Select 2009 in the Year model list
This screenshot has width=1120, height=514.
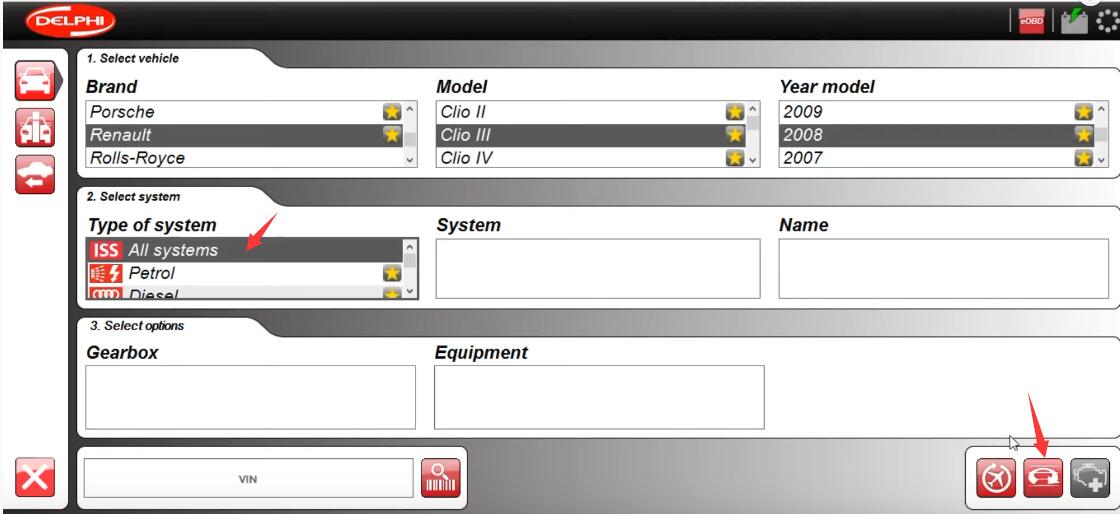pos(936,111)
